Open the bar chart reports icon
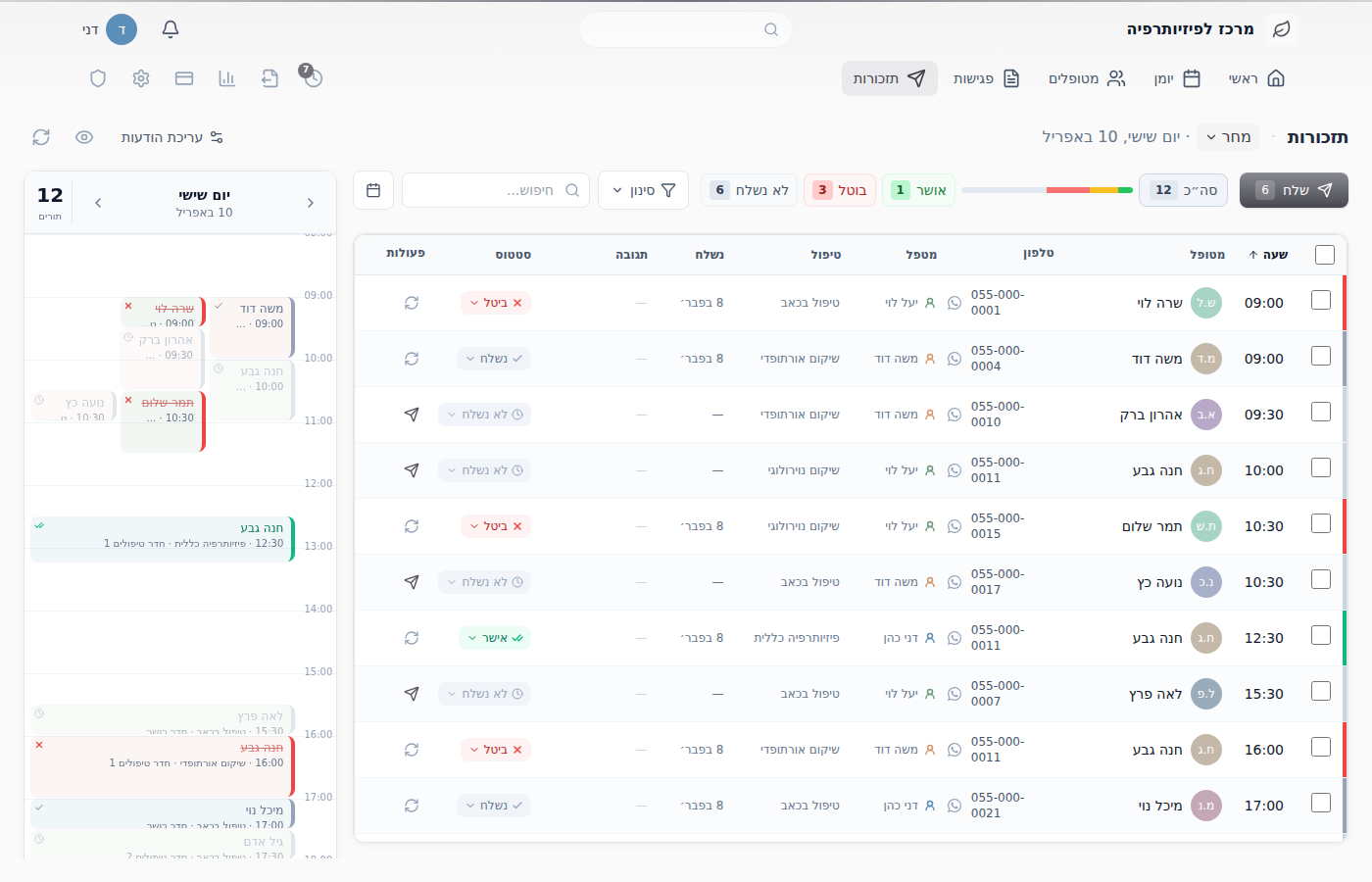Screen dimensions: 1372x882 pyautogui.click(x=227, y=78)
